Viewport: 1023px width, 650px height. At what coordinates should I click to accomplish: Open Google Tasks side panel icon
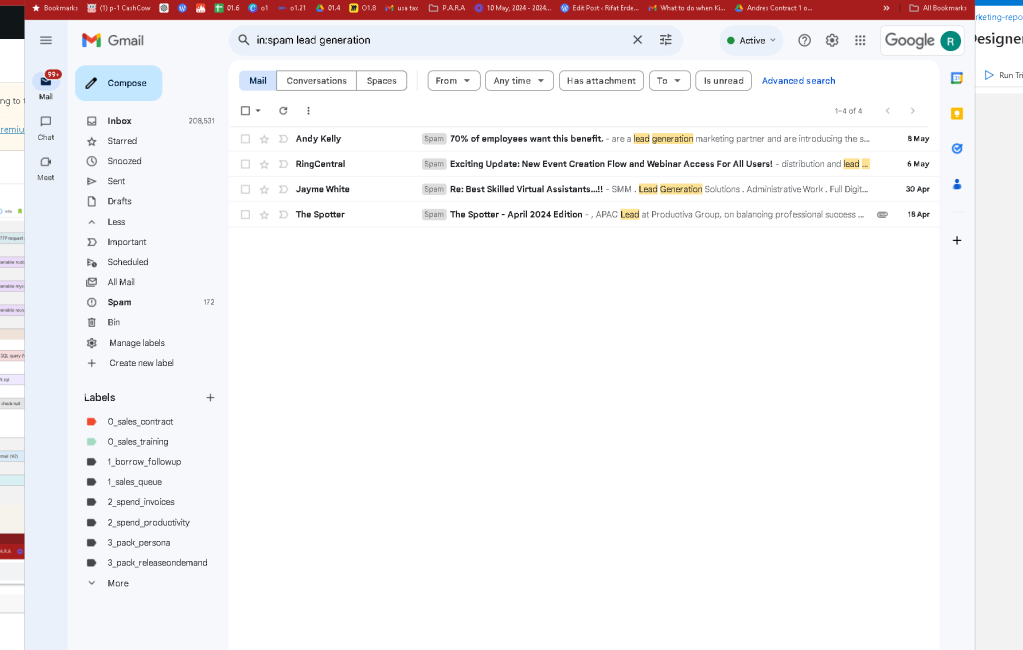pos(956,149)
